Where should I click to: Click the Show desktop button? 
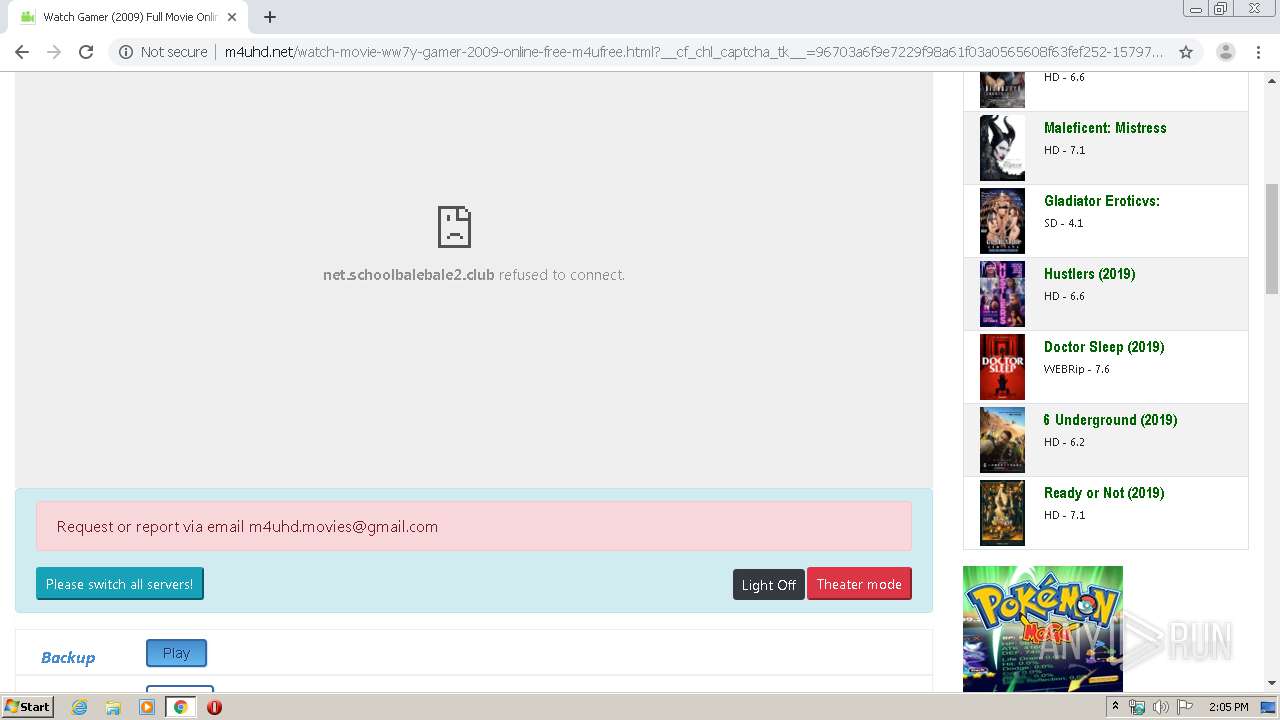coord(1269,707)
